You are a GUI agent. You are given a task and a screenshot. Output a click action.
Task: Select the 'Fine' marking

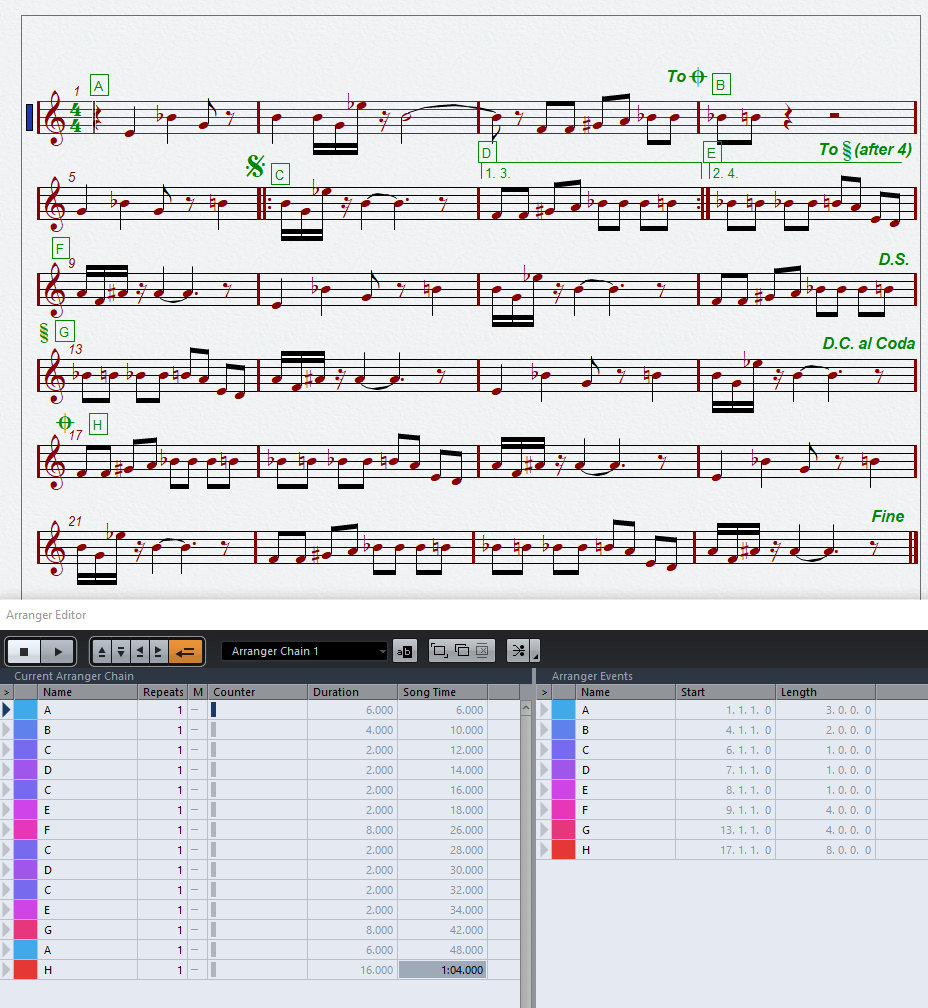888,516
